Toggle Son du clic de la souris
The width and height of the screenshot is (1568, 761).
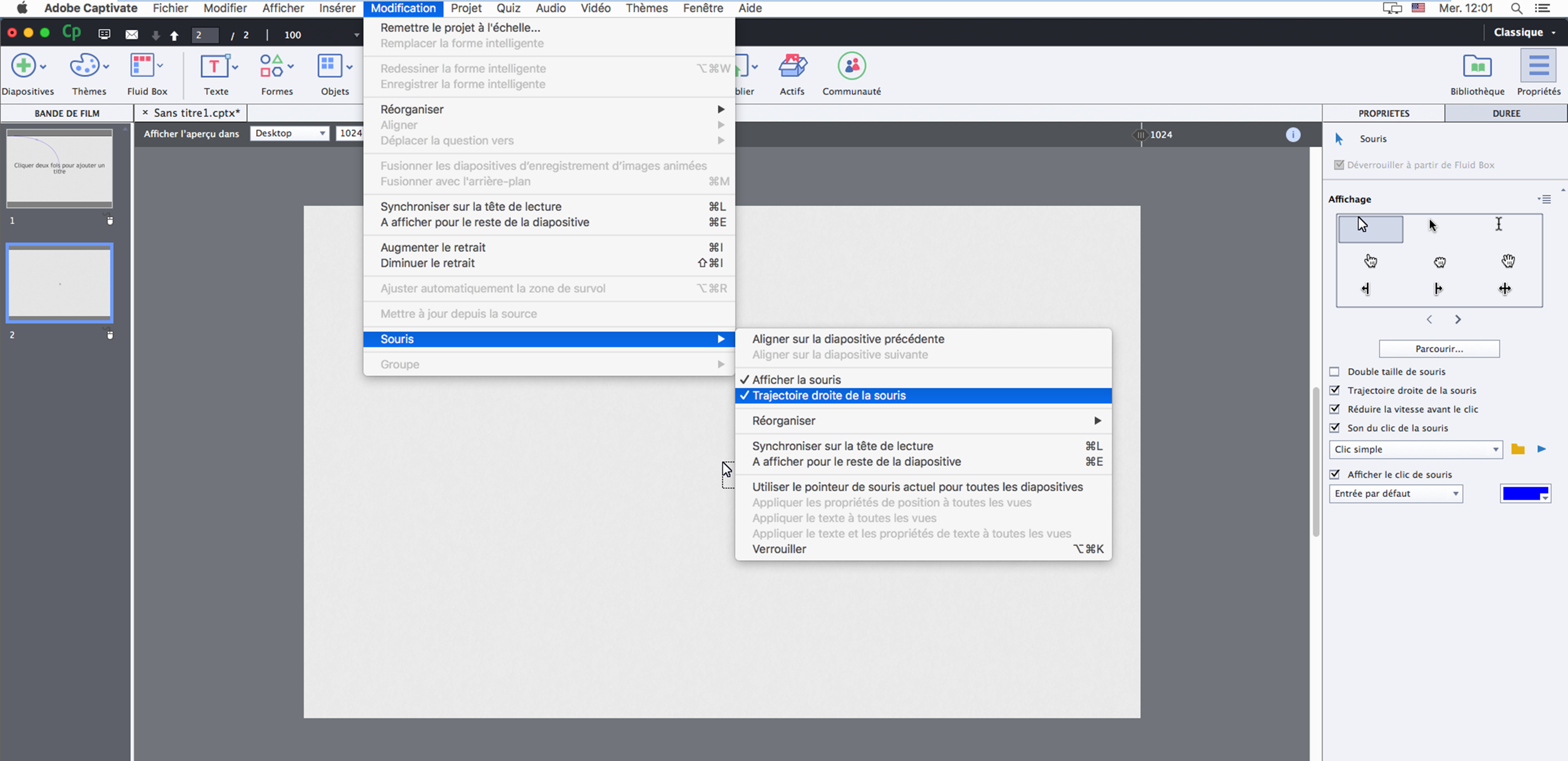click(x=1334, y=428)
